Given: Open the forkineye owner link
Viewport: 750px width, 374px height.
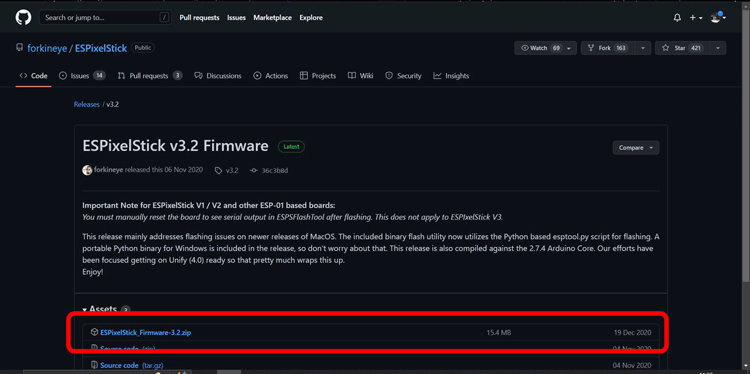Looking at the screenshot, I should click(x=47, y=48).
